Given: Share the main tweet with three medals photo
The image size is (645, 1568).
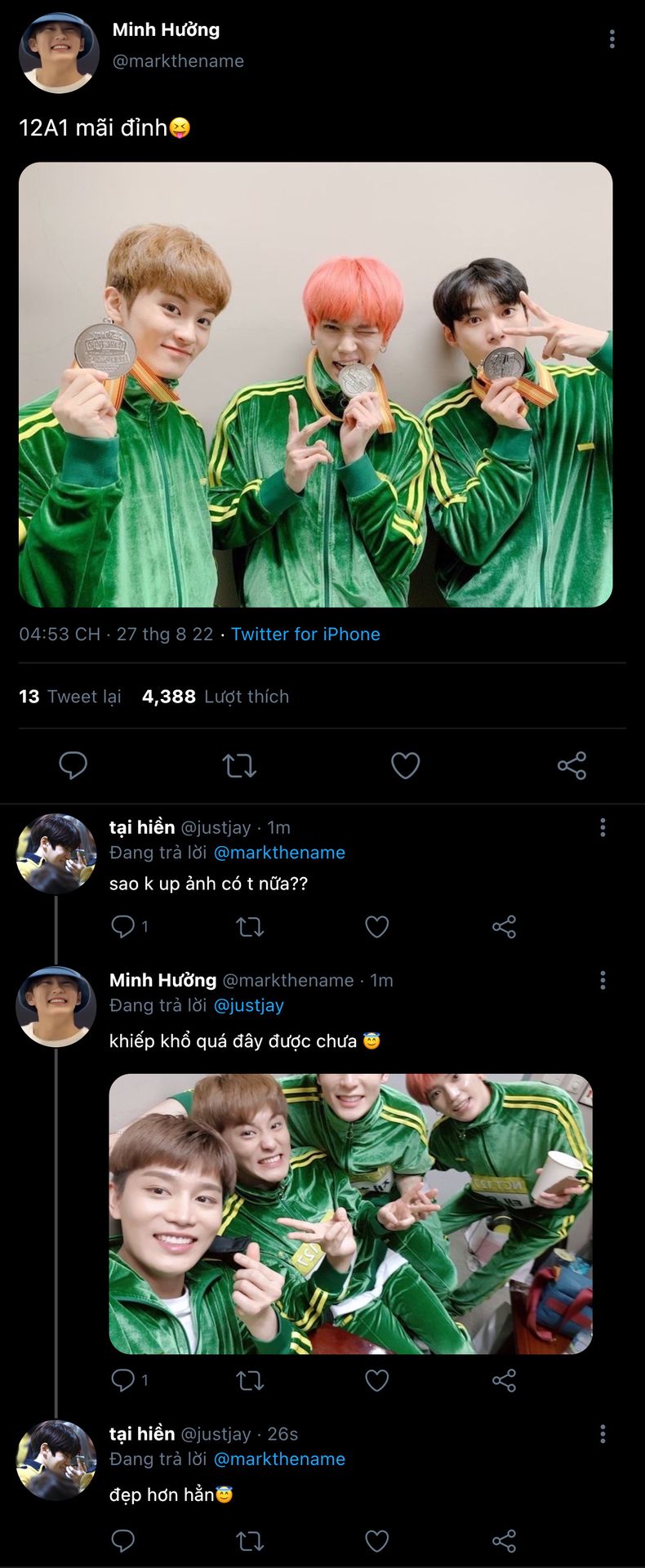Looking at the screenshot, I should pyautogui.click(x=572, y=765).
